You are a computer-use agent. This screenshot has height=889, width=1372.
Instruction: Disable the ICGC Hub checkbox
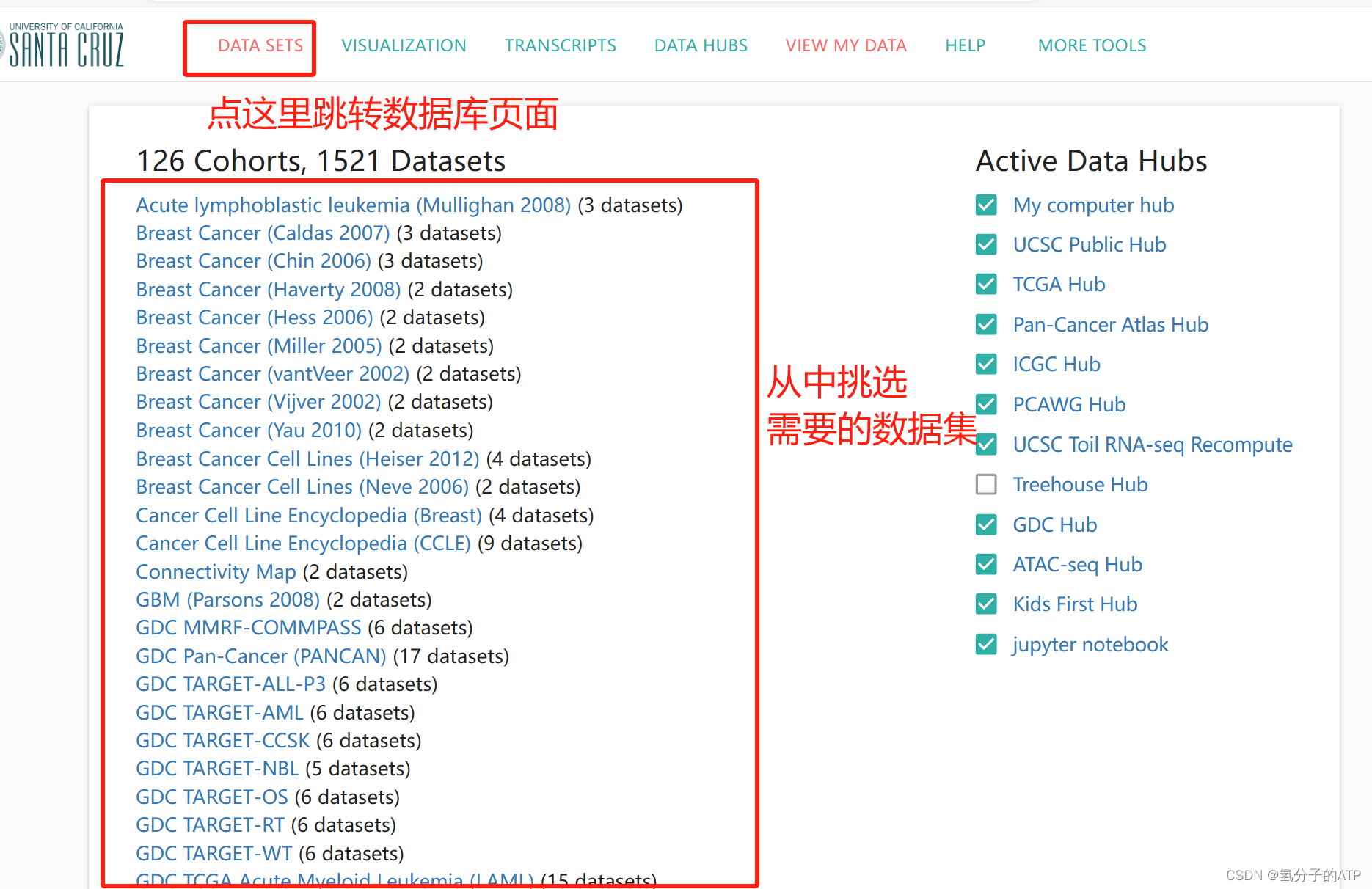click(x=986, y=364)
